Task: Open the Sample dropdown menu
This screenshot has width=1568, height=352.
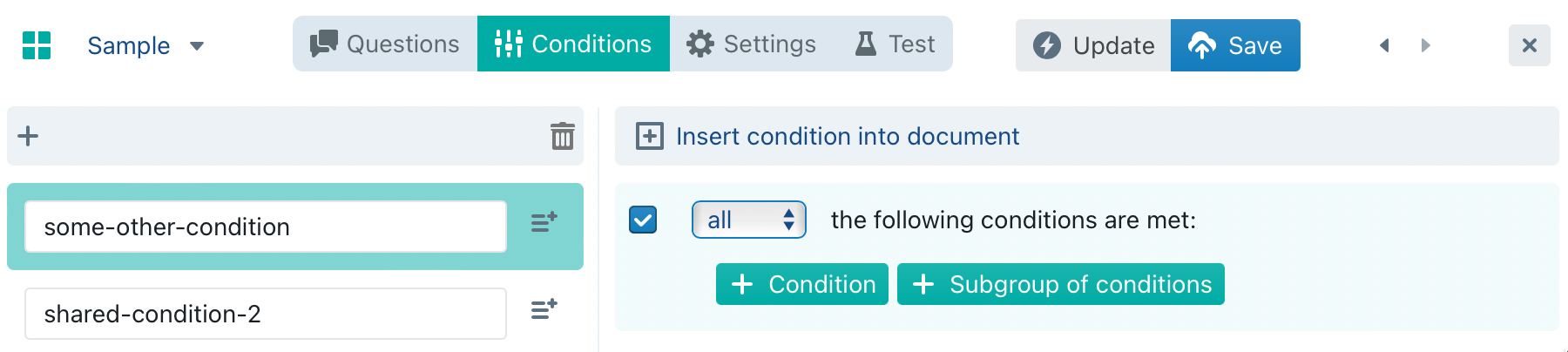Action: [x=145, y=45]
